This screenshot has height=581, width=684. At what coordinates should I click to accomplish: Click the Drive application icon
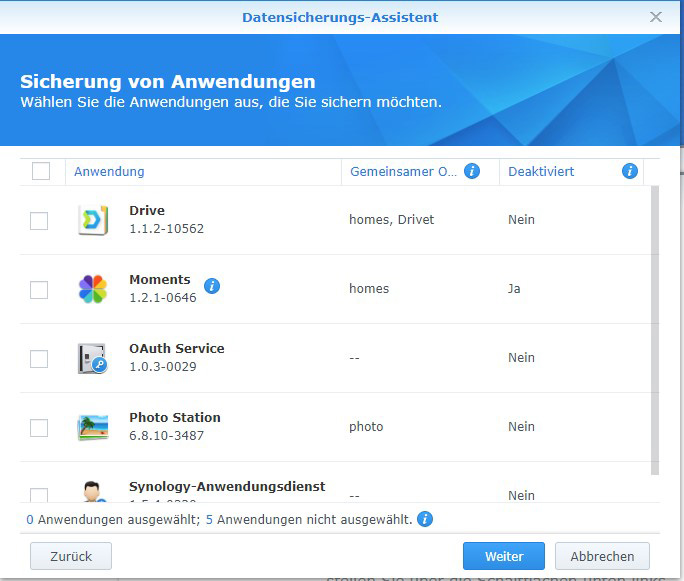tap(93, 220)
